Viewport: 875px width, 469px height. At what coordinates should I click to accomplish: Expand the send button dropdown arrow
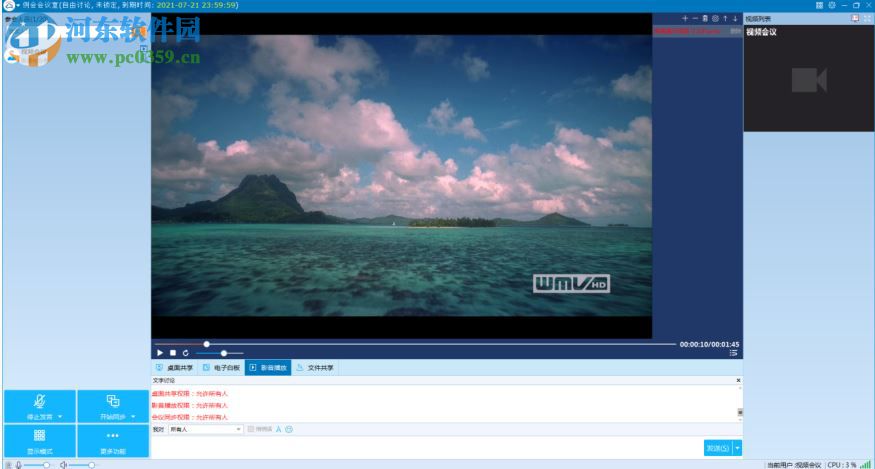pyautogui.click(x=737, y=448)
